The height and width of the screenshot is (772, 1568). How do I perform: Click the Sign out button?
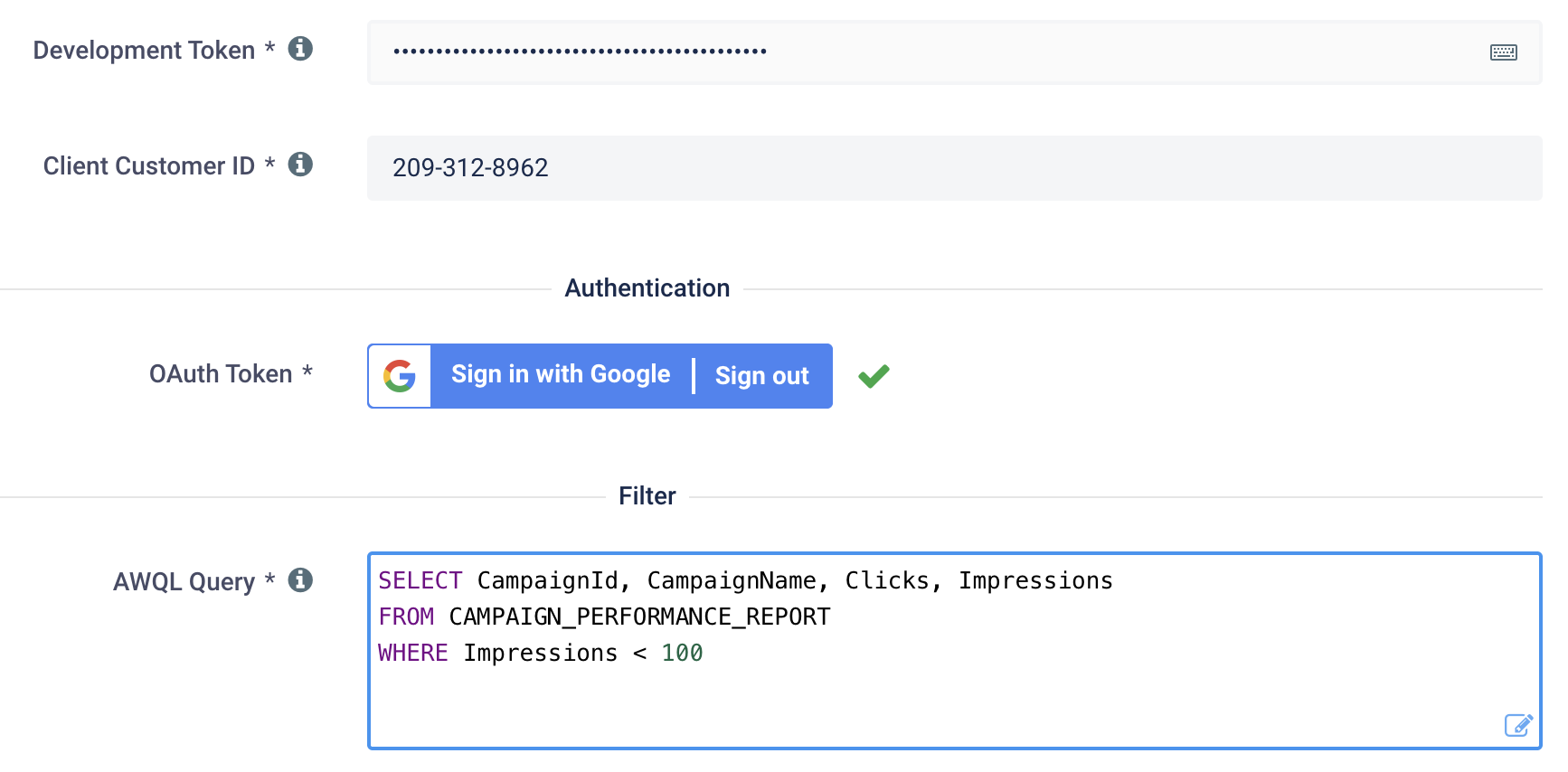[762, 376]
